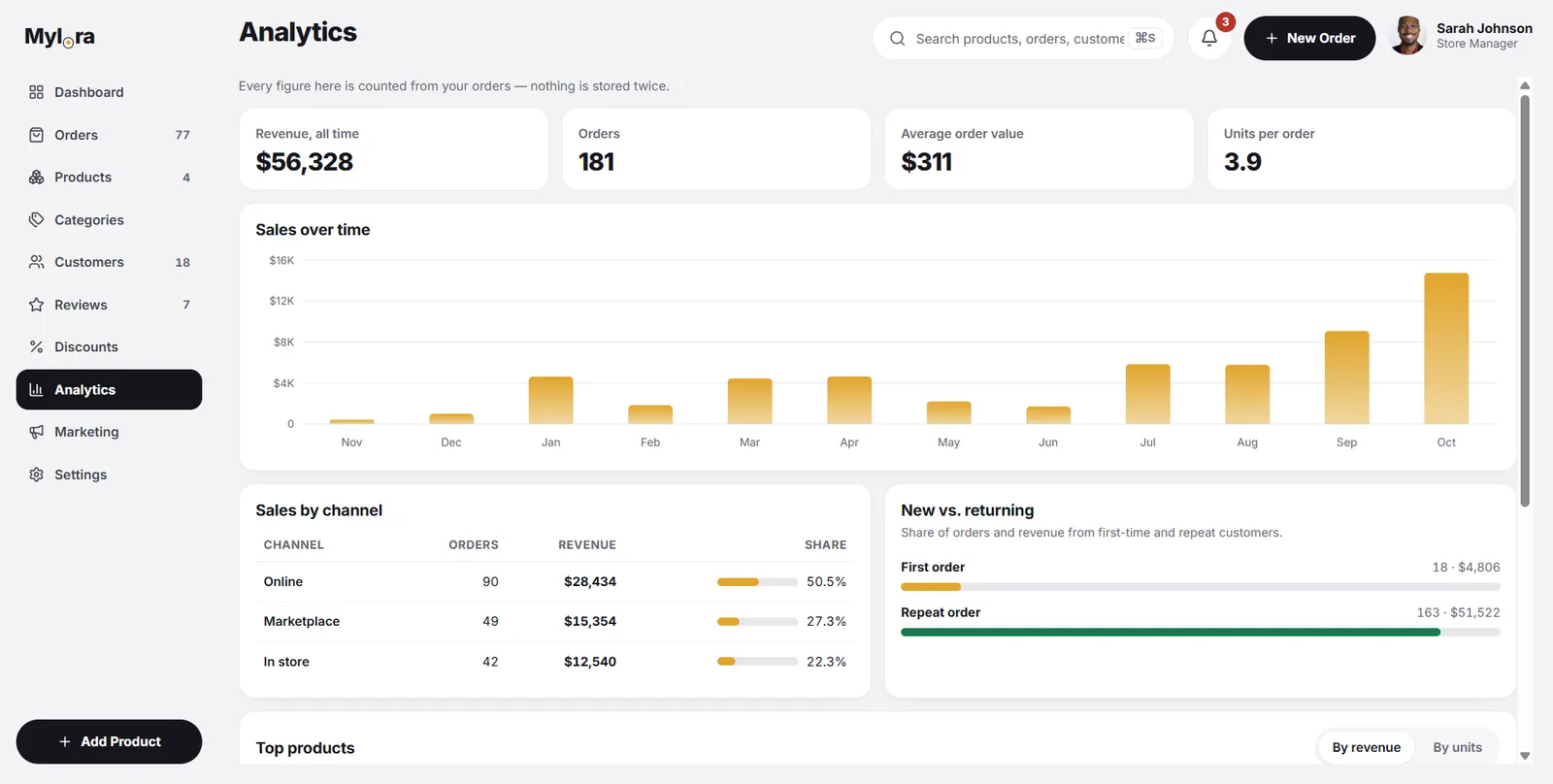The height and width of the screenshot is (784, 1553).
Task: Click the Mylora logo
Action: coord(59,37)
